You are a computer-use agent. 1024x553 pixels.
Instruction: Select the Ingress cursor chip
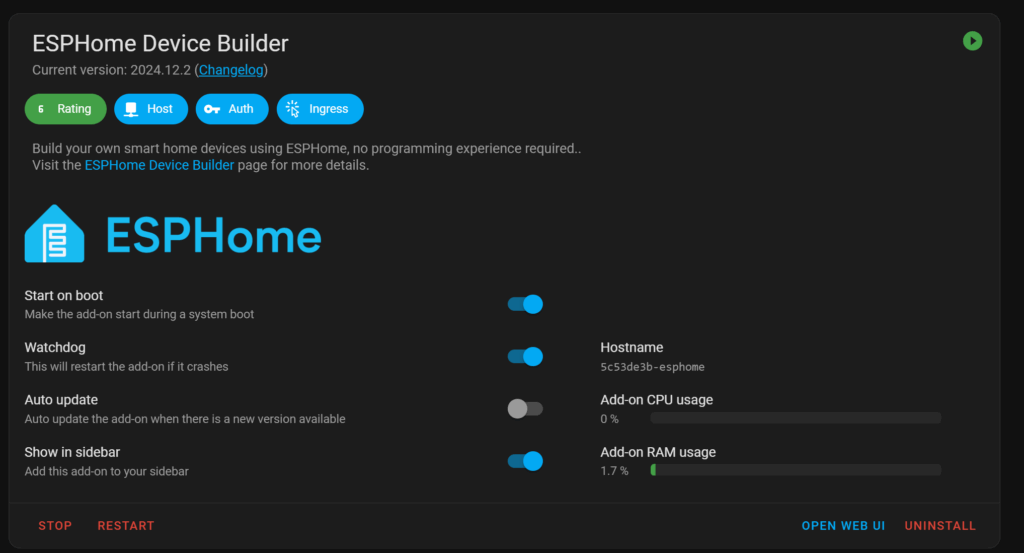(x=320, y=109)
